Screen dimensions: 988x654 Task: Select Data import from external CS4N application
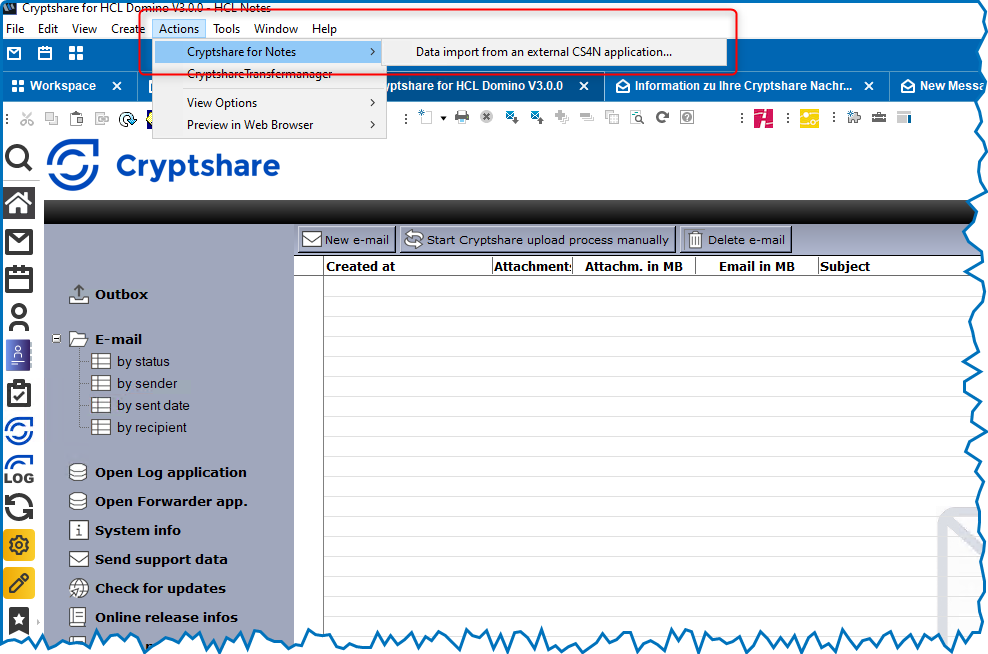coord(544,52)
